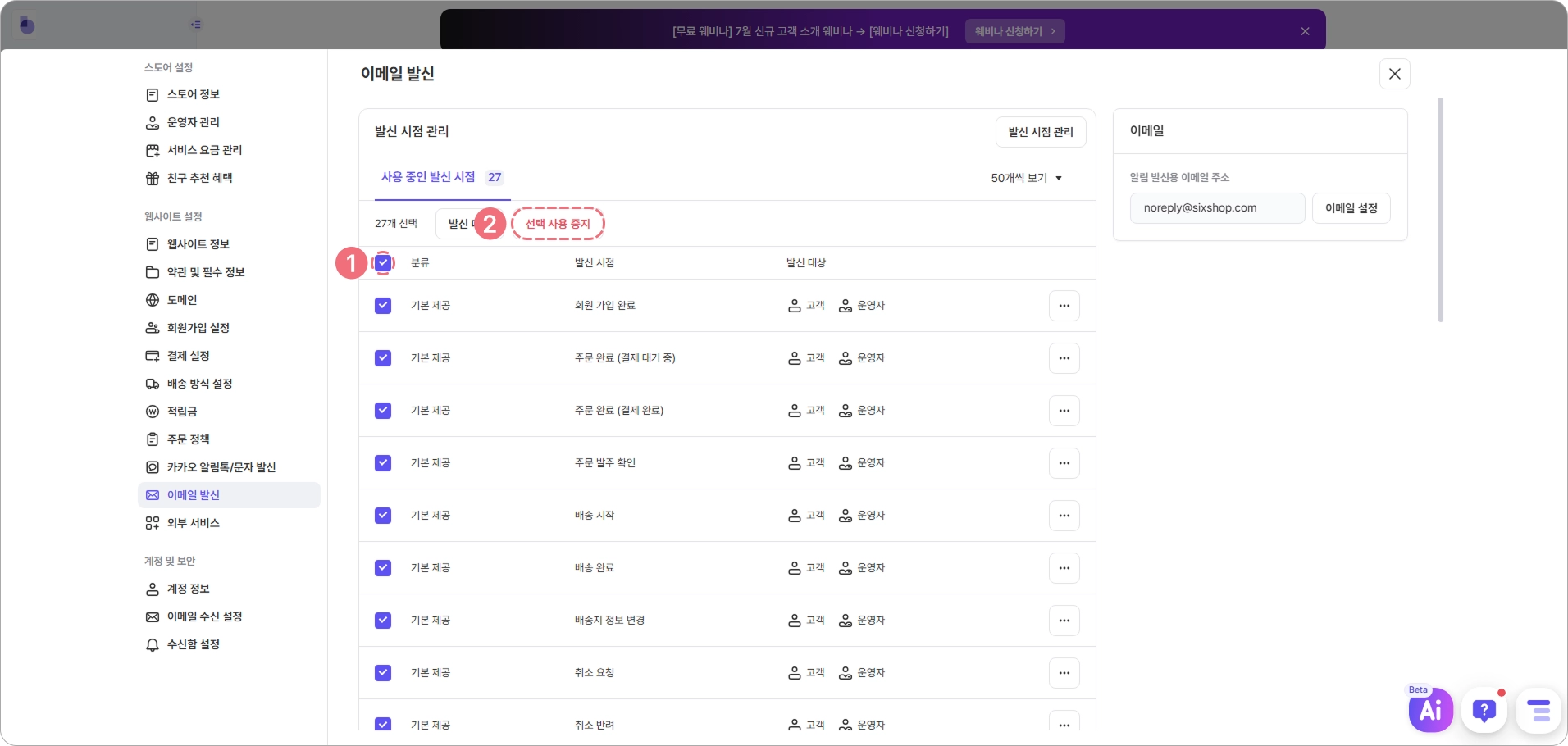Open the purple menu lines icon
Screen dimensions: 1568x746
pos(1538,710)
